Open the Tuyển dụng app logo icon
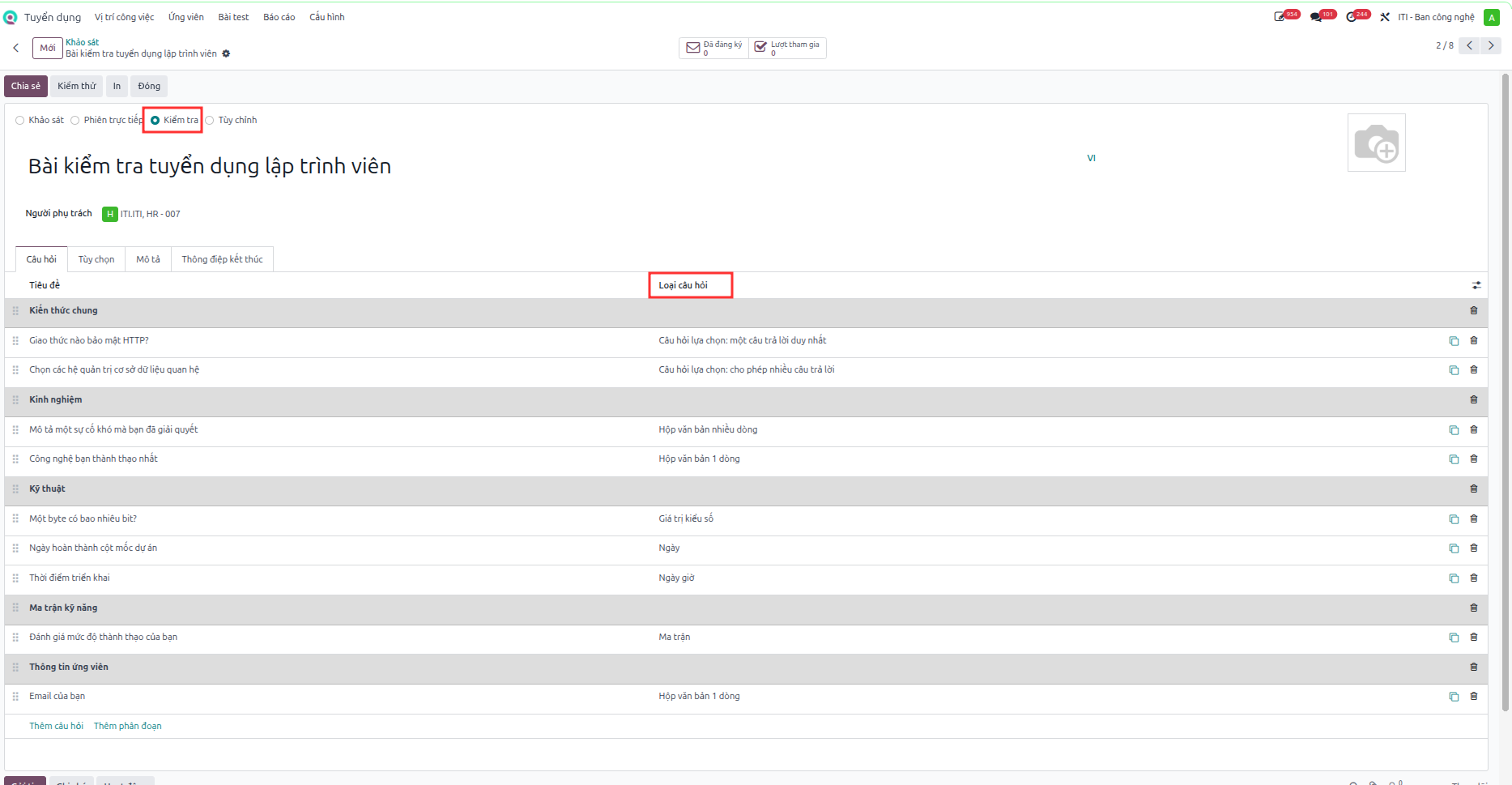The image size is (1512, 785). [10, 17]
